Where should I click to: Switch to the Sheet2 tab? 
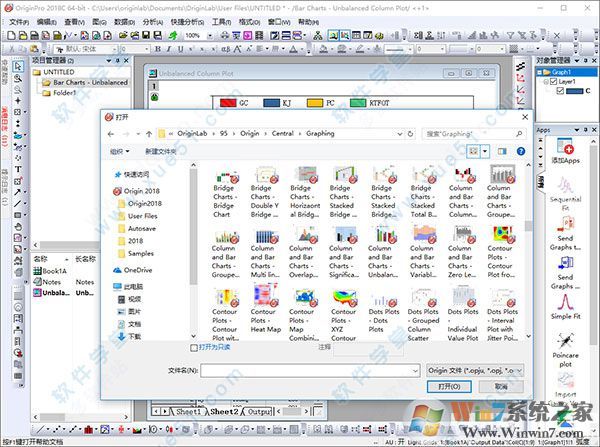click(224, 411)
